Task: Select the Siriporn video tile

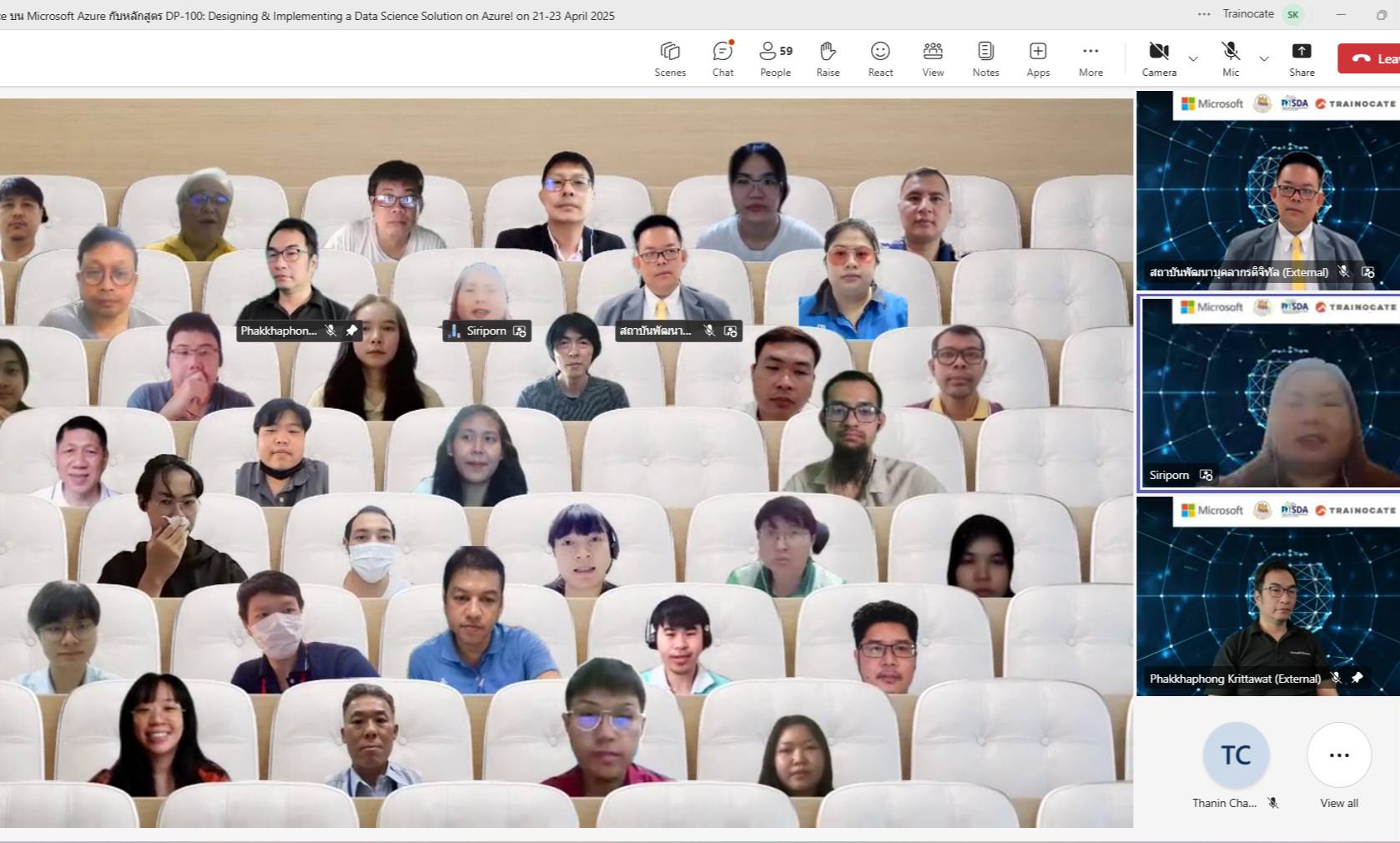Action: tap(1268, 392)
